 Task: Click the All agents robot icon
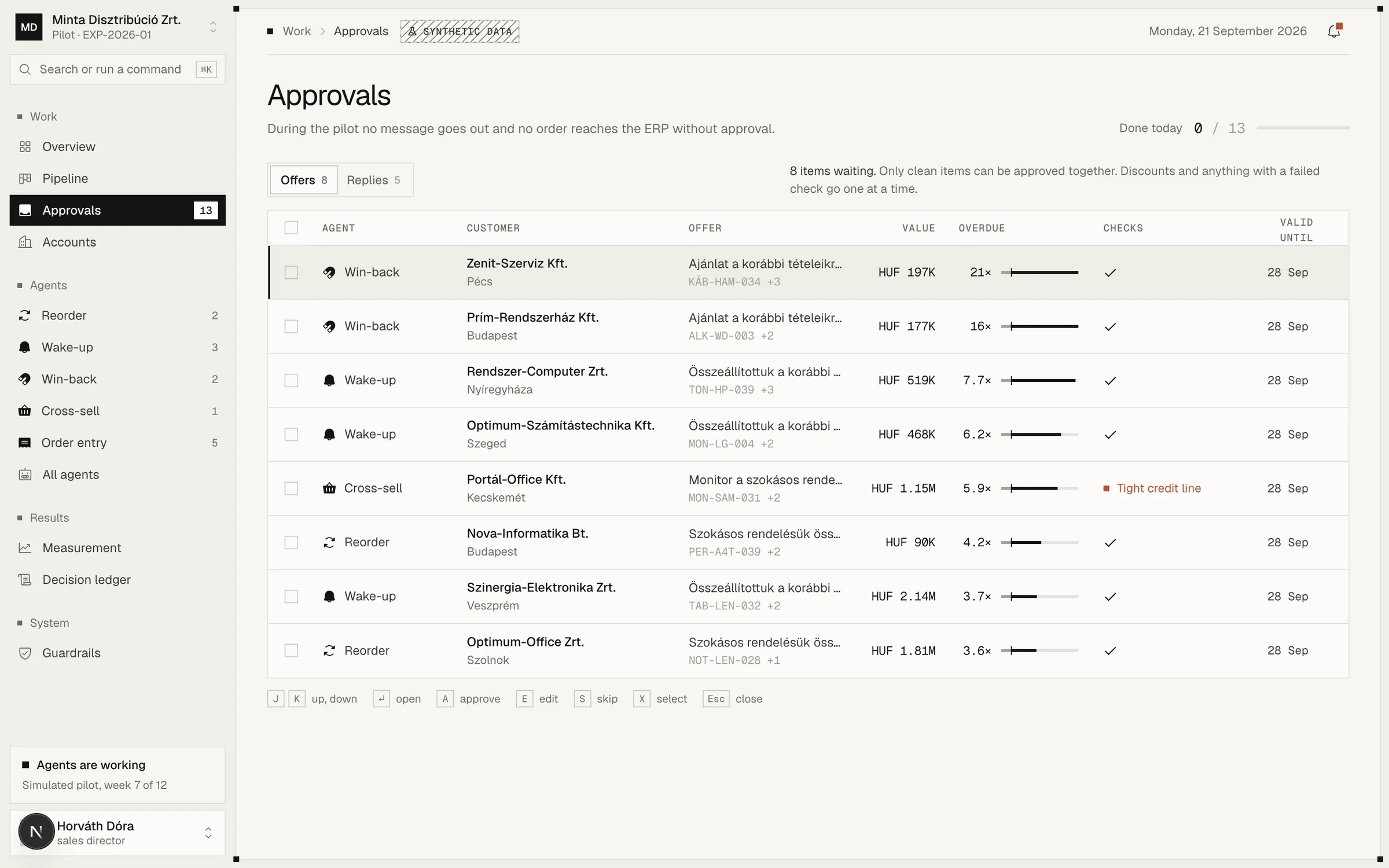point(25,475)
